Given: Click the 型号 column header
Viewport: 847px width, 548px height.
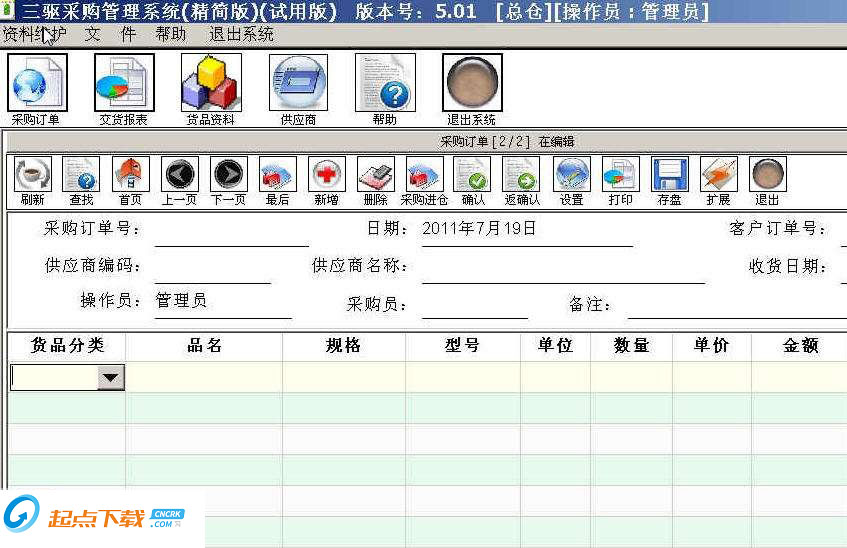Looking at the screenshot, I should coord(463,346).
